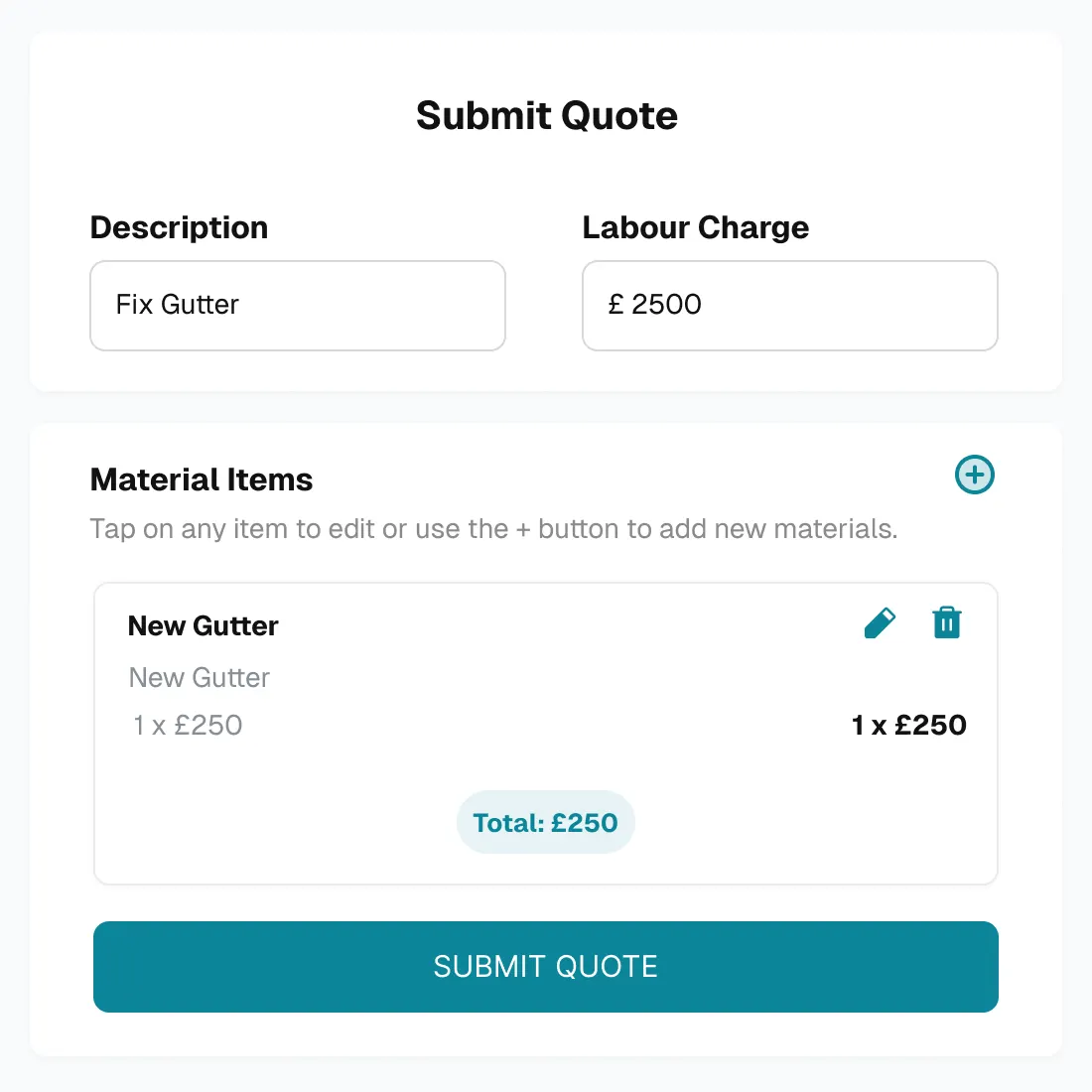Click the Submit Quote heading
This screenshot has height=1092, width=1092.
pos(546,115)
